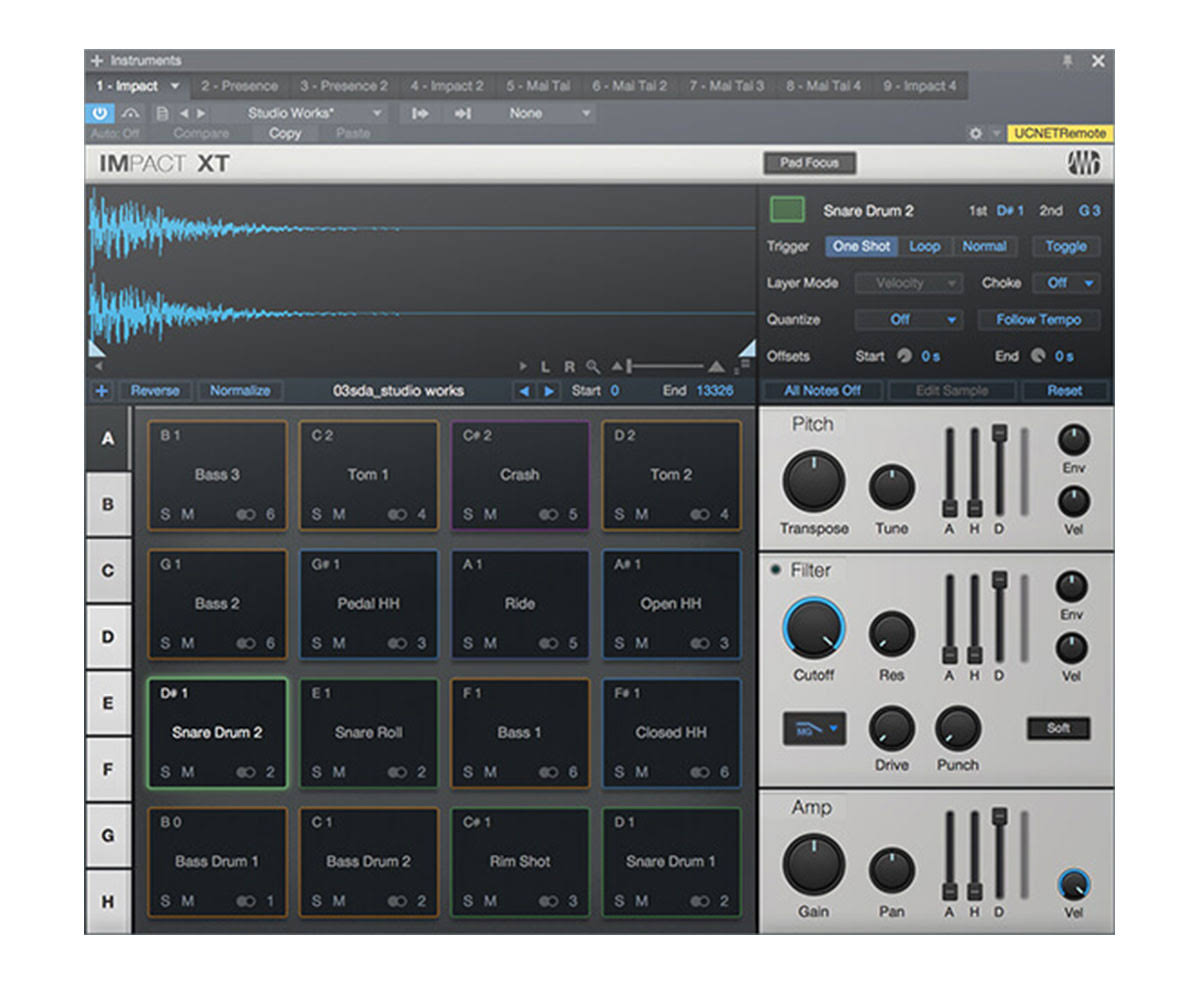
Task: Preview sample with small play triangle
Action: point(523,367)
